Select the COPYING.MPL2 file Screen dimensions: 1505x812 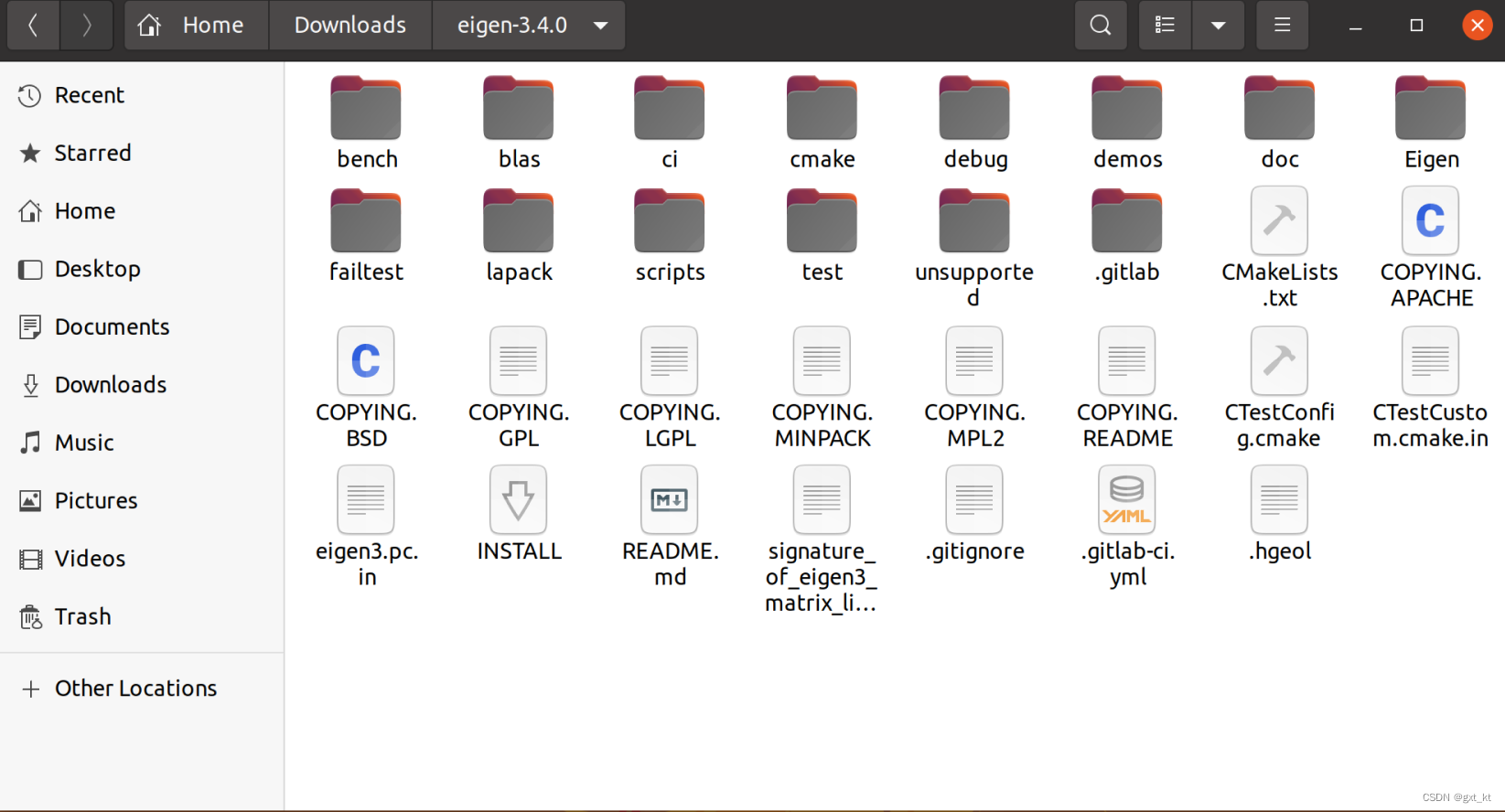coord(974,388)
